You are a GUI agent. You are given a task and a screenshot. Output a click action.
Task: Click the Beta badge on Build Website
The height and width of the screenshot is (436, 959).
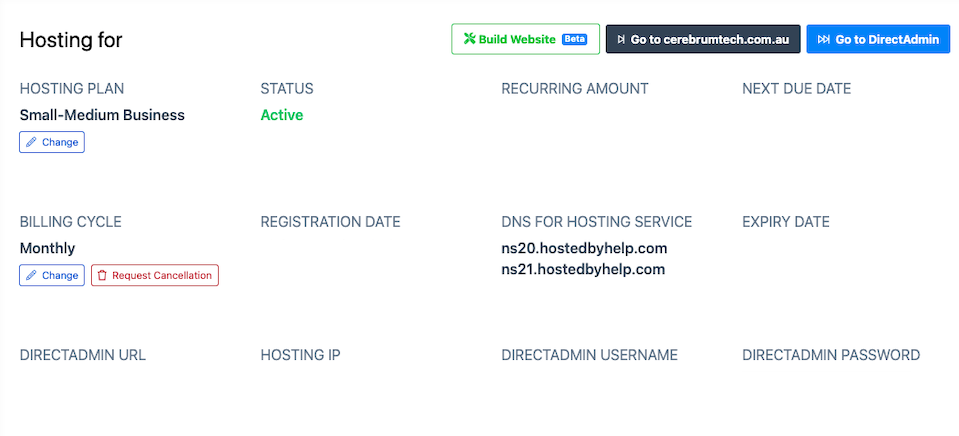click(575, 40)
